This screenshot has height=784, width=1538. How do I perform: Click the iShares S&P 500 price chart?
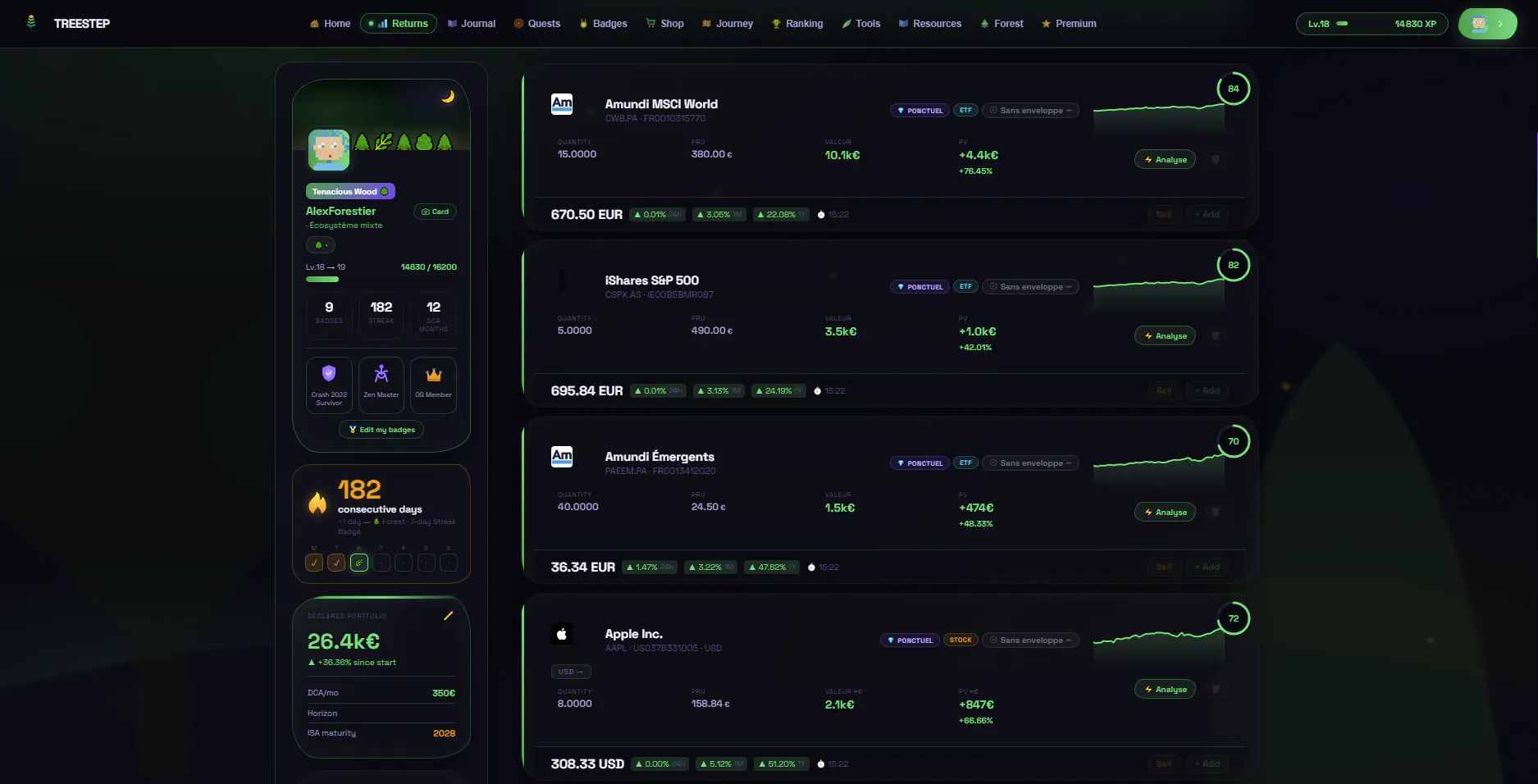(1158, 293)
